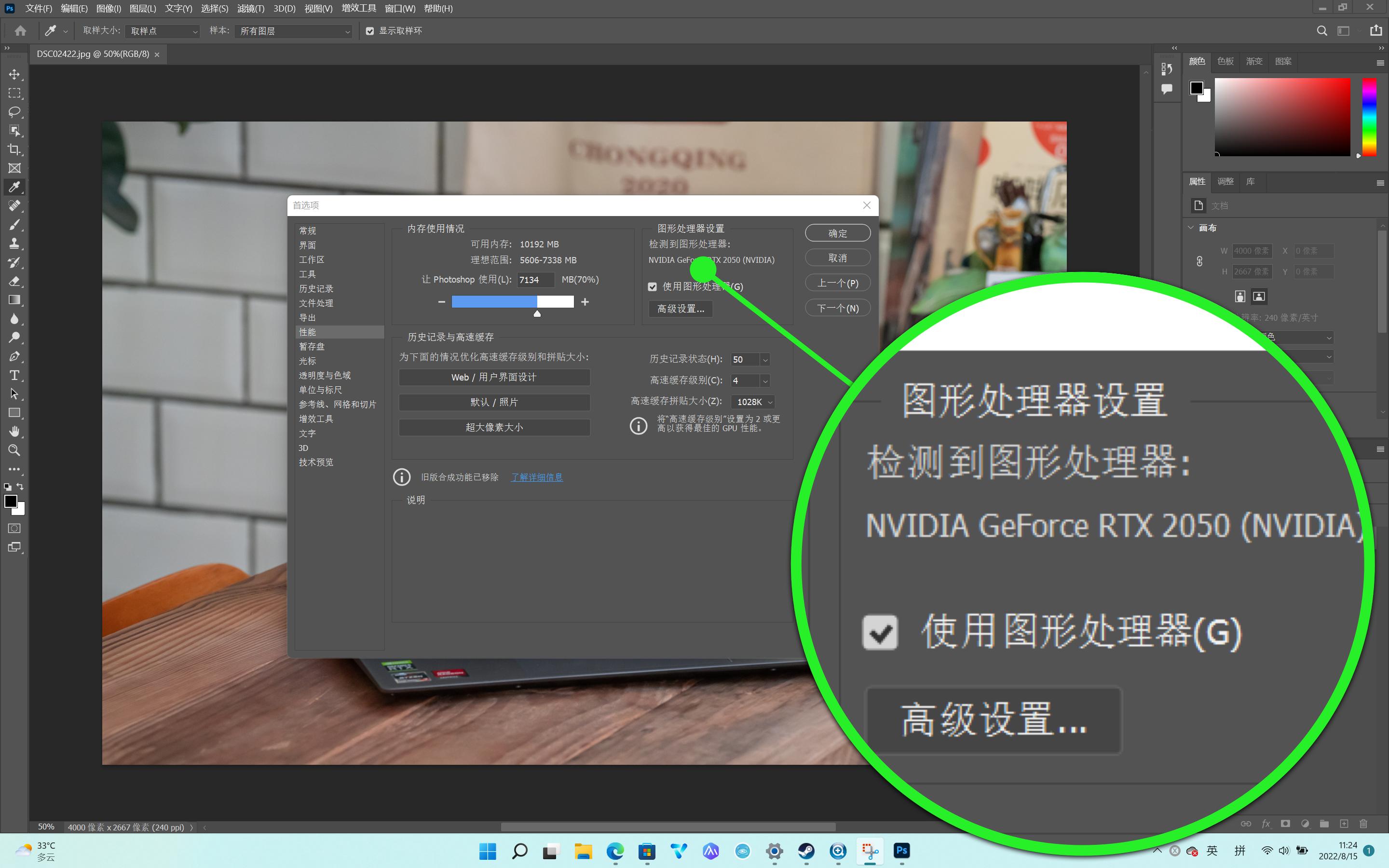The width and height of the screenshot is (1389, 868).
Task: Select the Move tool
Action: (15, 74)
